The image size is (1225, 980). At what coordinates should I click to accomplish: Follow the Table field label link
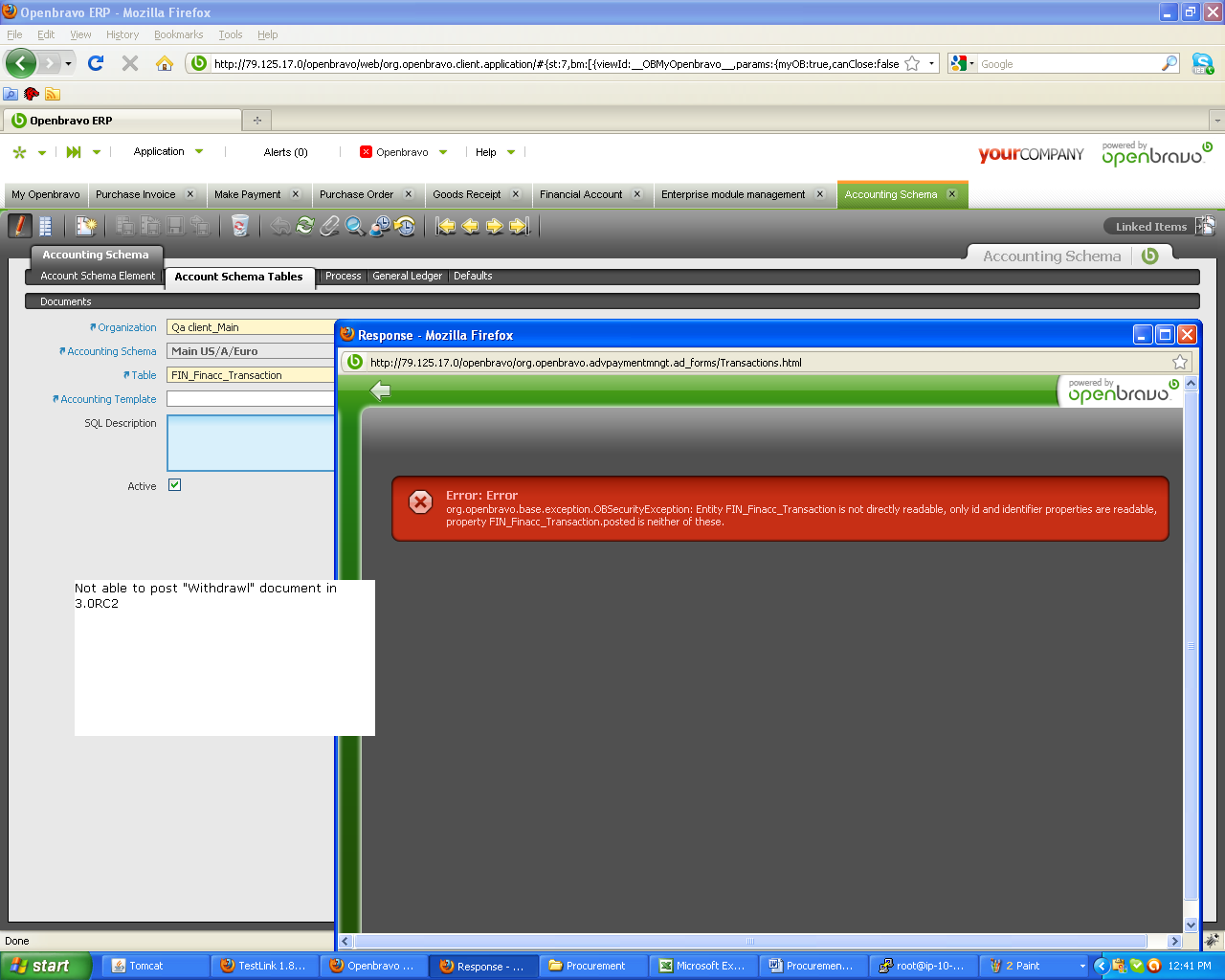click(144, 375)
